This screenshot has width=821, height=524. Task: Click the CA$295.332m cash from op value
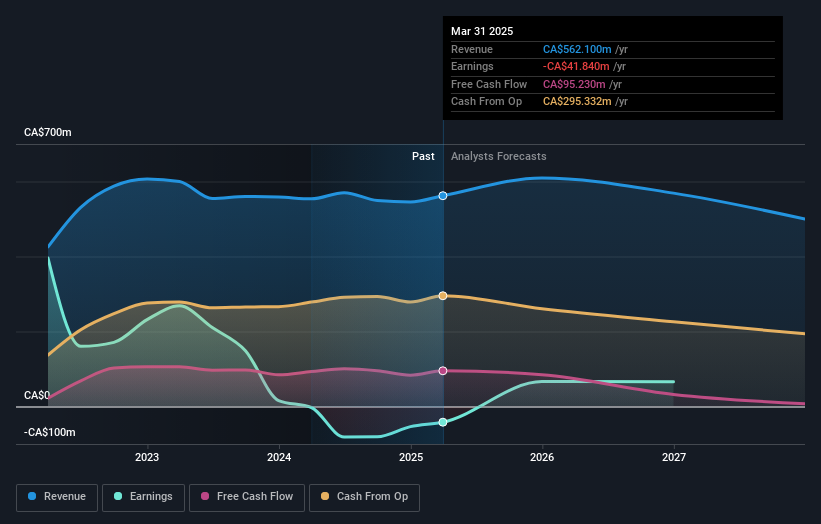(x=577, y=102)
